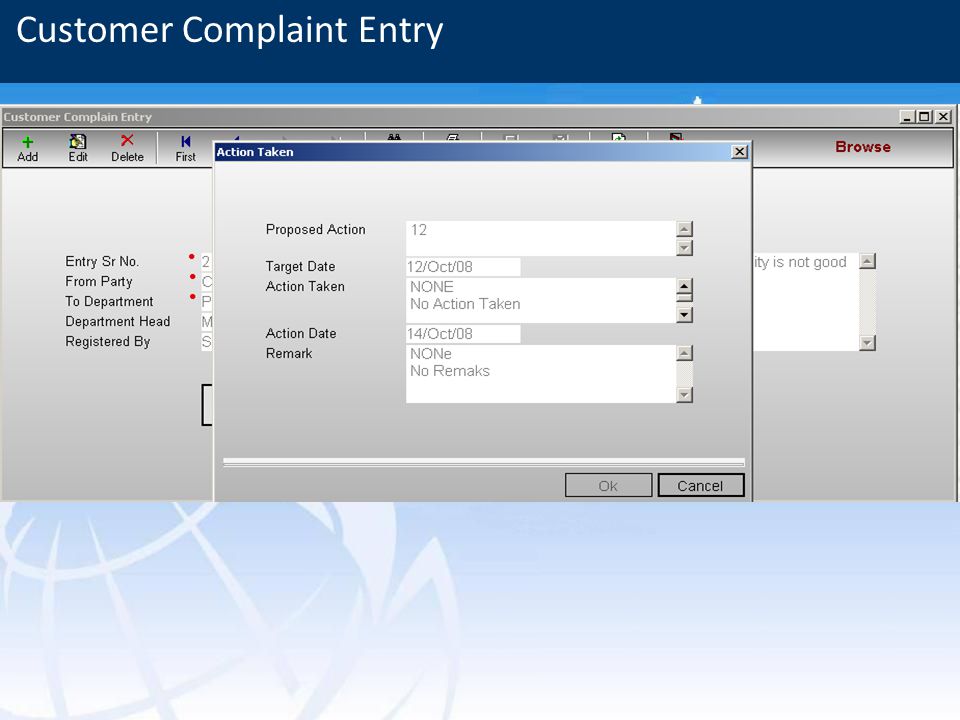This screenshot has width=960, height=720.
Task: Click the 'Remark' label
Action: [289, 353]
